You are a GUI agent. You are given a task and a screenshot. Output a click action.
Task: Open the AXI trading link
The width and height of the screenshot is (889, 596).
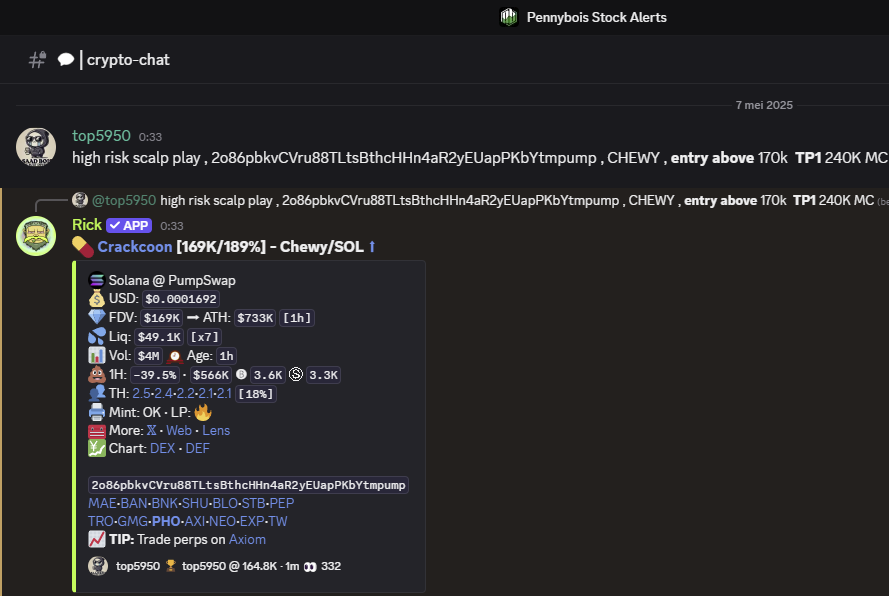click(194, 521)
